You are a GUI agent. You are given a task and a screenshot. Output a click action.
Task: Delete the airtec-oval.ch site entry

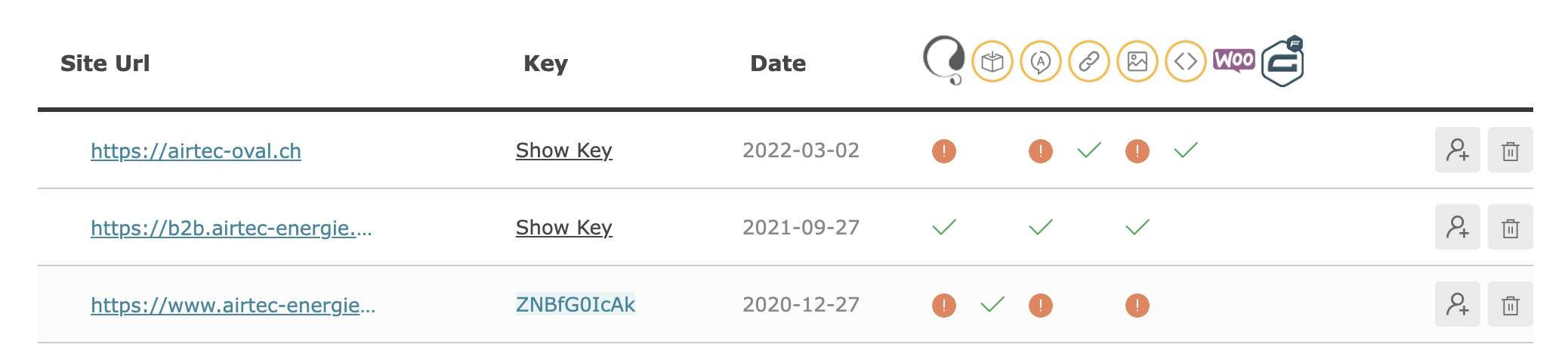tap(1511, 150)
